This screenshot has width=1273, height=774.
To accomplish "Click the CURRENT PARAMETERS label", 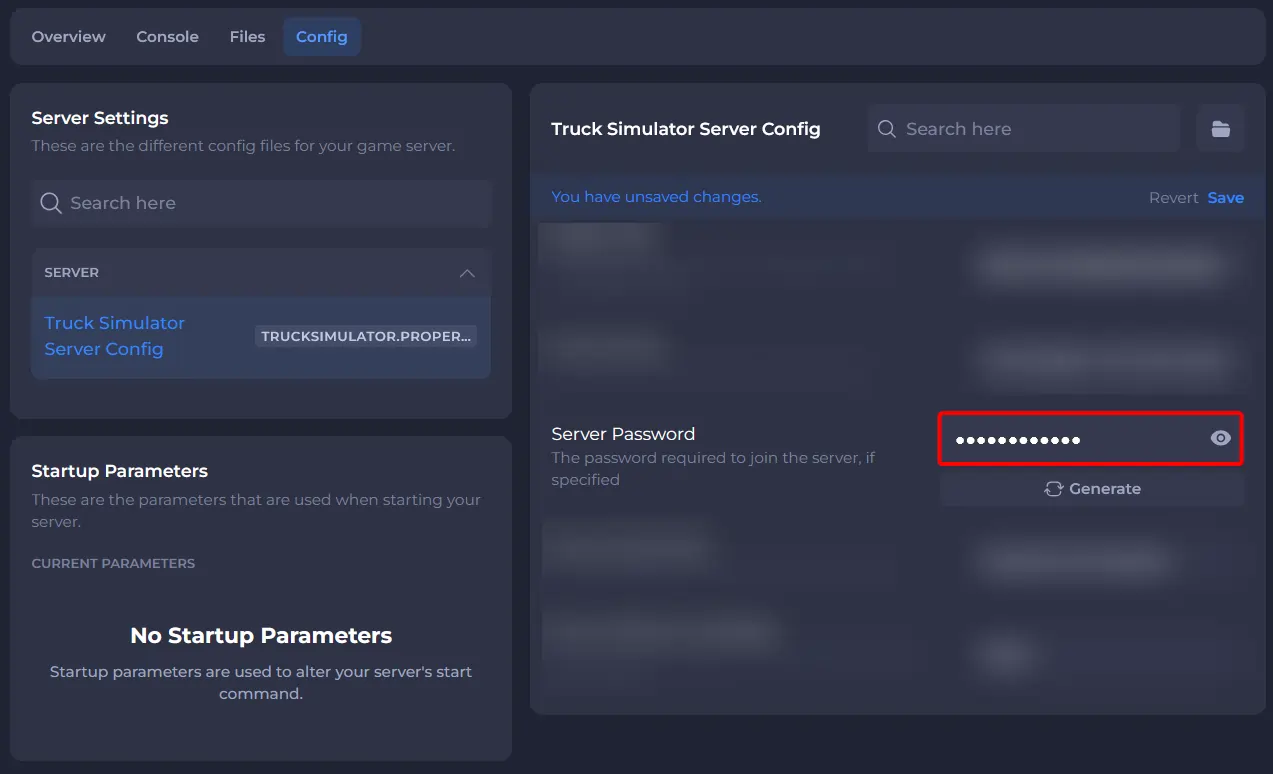I will 113,564.
